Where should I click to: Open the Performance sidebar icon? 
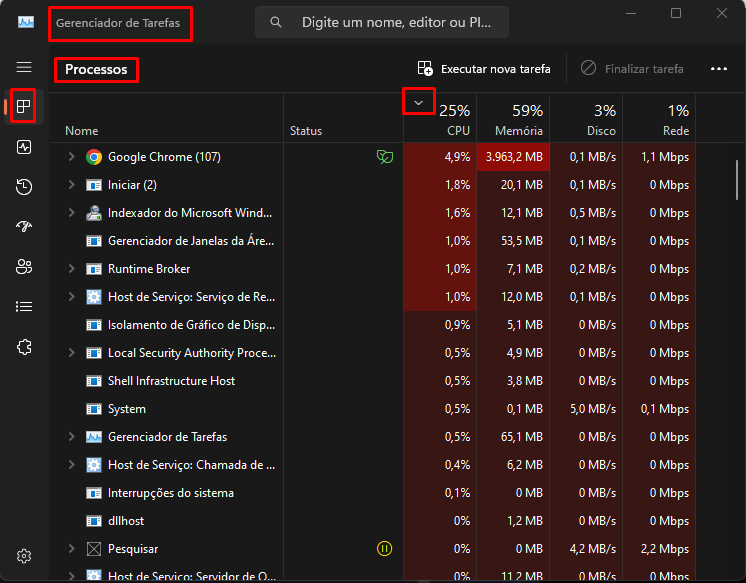(24, 147)
